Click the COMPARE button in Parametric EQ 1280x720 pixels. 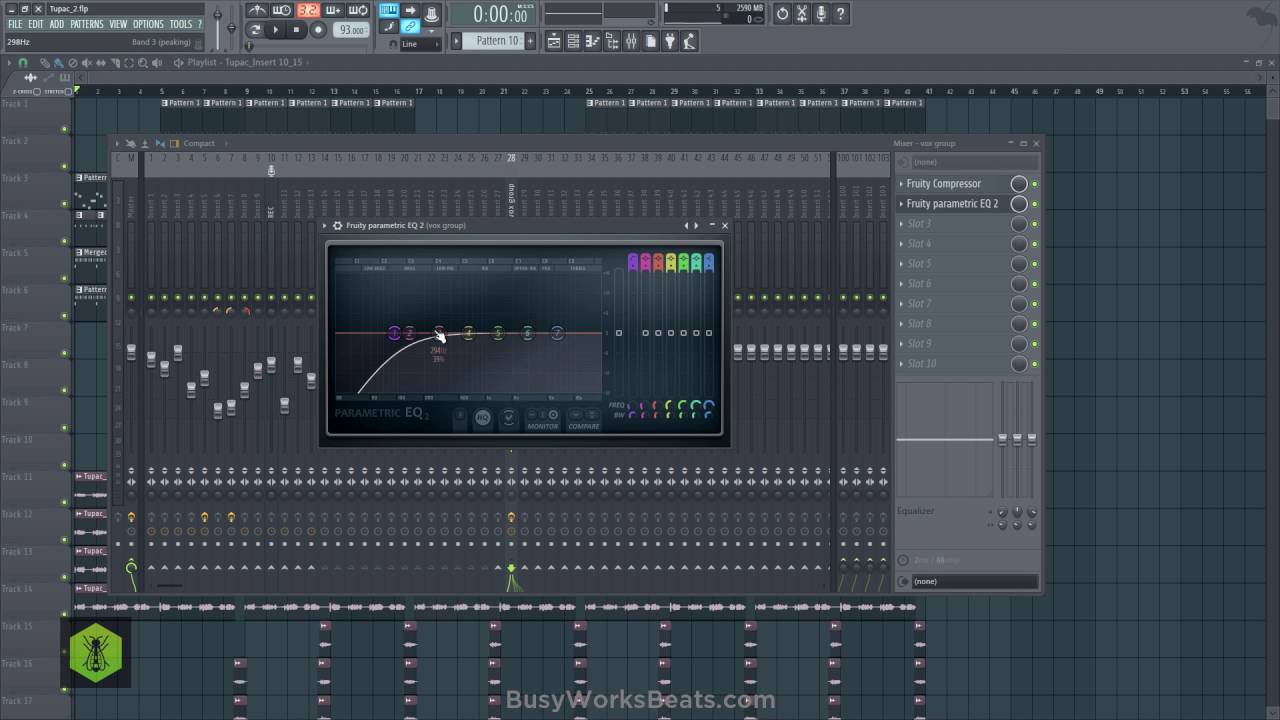pyautogui.click(x=584, y=427)
